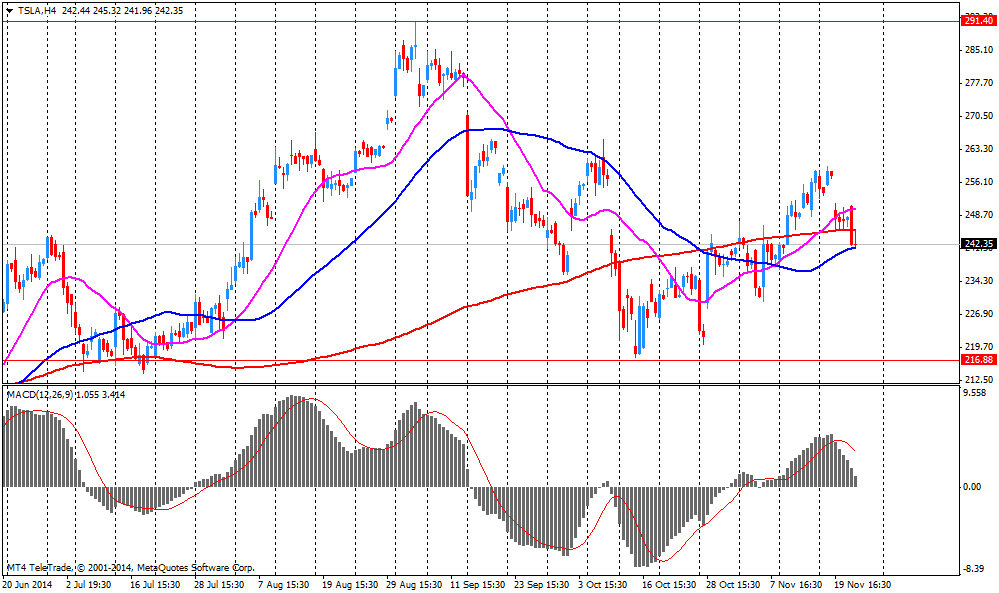Click the 9.558 MACD scale value

[x=976, y=393]
